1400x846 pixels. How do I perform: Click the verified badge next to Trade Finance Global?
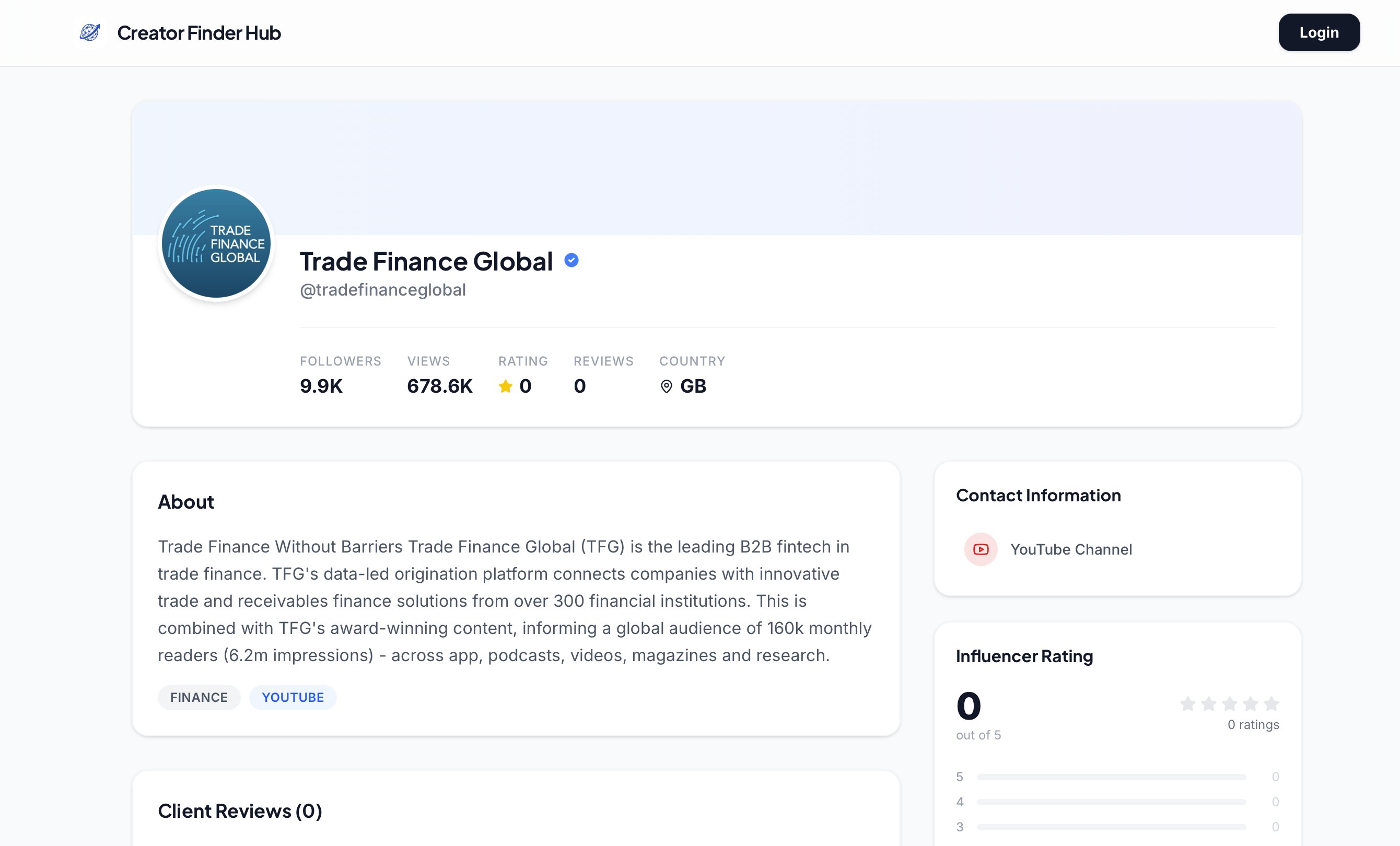coord(571,260)
